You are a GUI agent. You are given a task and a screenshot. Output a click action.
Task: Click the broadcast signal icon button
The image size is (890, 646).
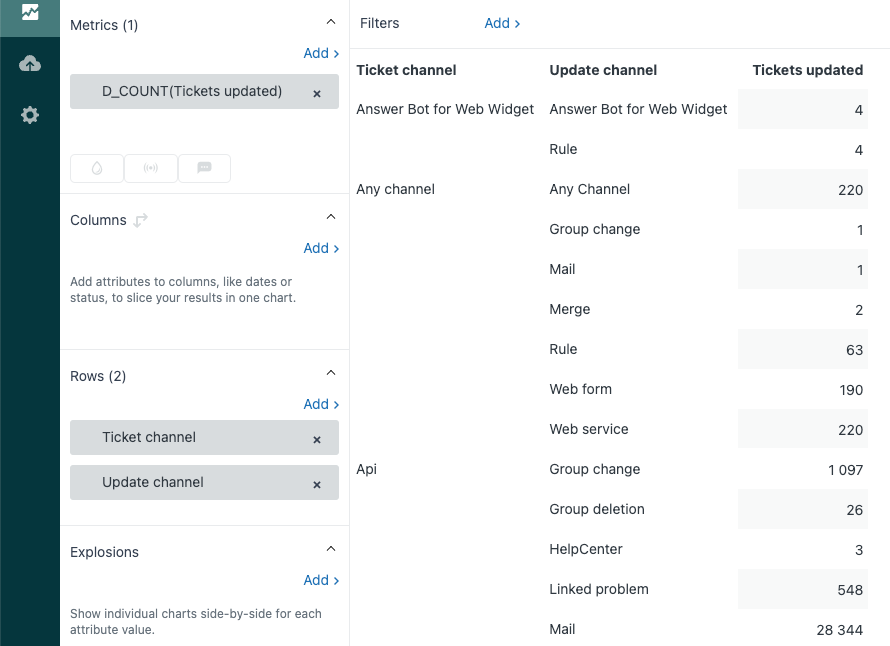(151, 168)
